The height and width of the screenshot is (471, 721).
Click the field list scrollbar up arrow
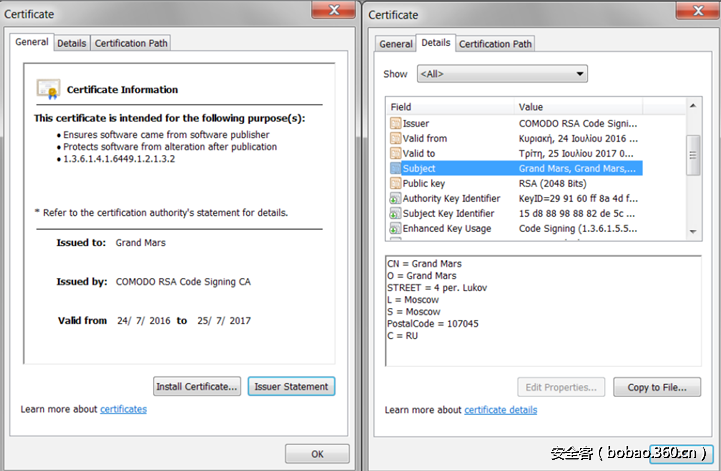pos(693,106)
